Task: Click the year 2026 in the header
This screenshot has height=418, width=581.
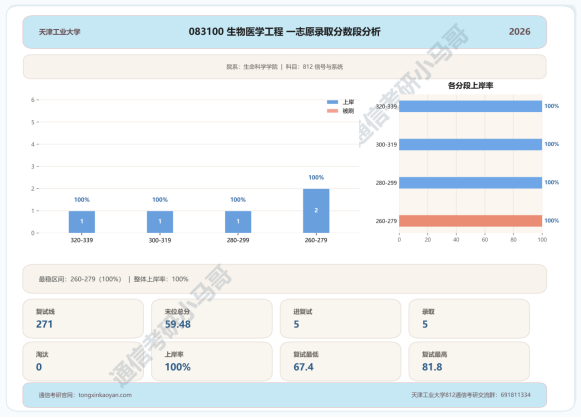Action: pyautogui.click(x=519, y=32)
